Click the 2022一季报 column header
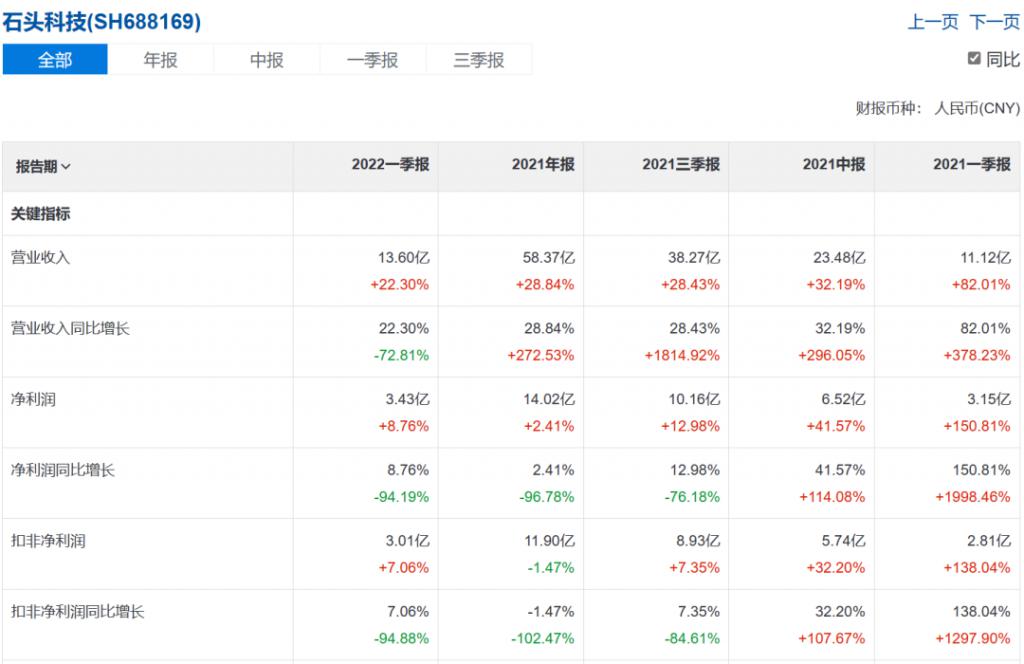The height and width of the screenshot is (664, 1024). (390, 165)
